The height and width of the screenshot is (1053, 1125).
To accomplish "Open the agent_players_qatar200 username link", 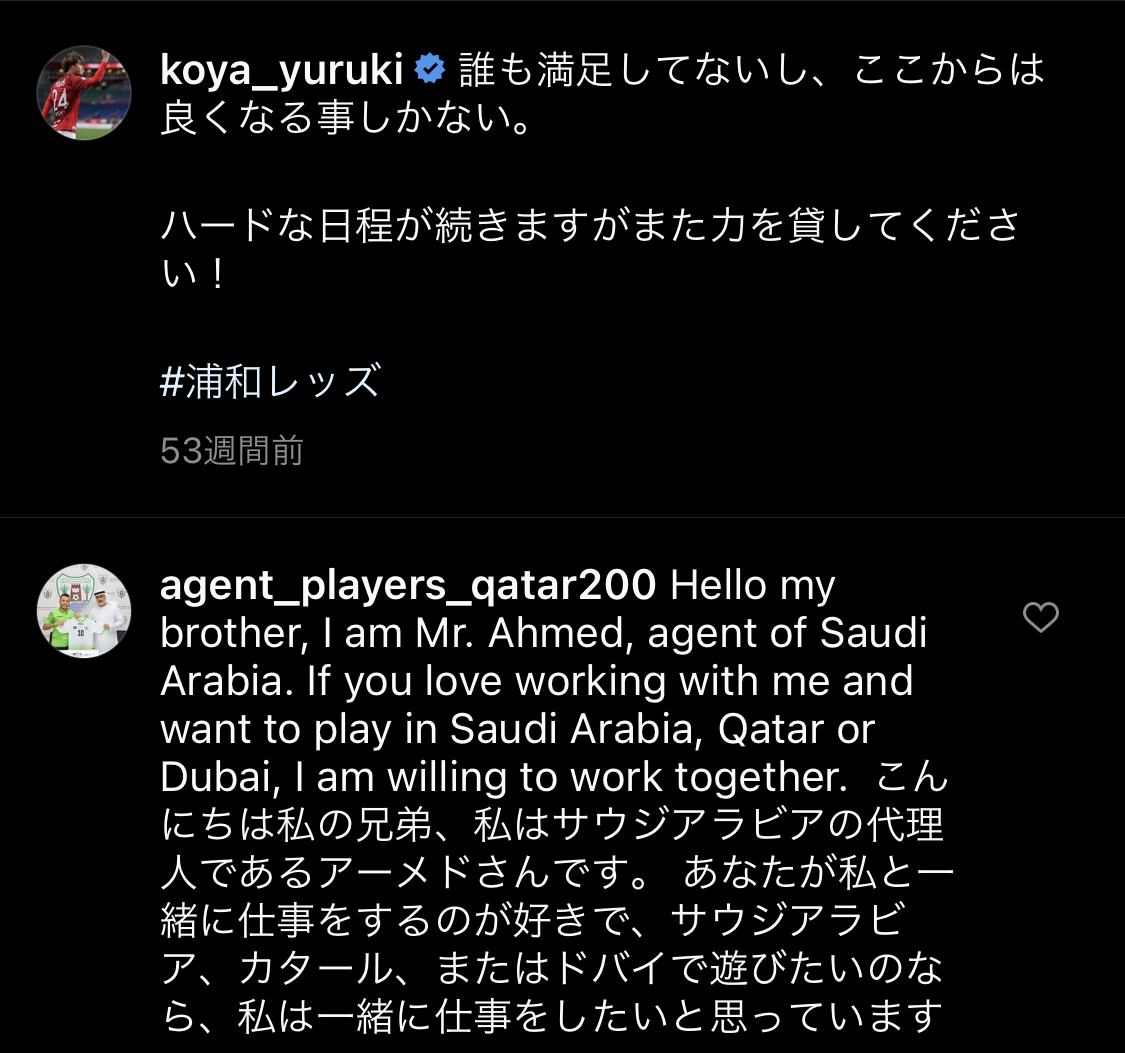I will 408,585.
